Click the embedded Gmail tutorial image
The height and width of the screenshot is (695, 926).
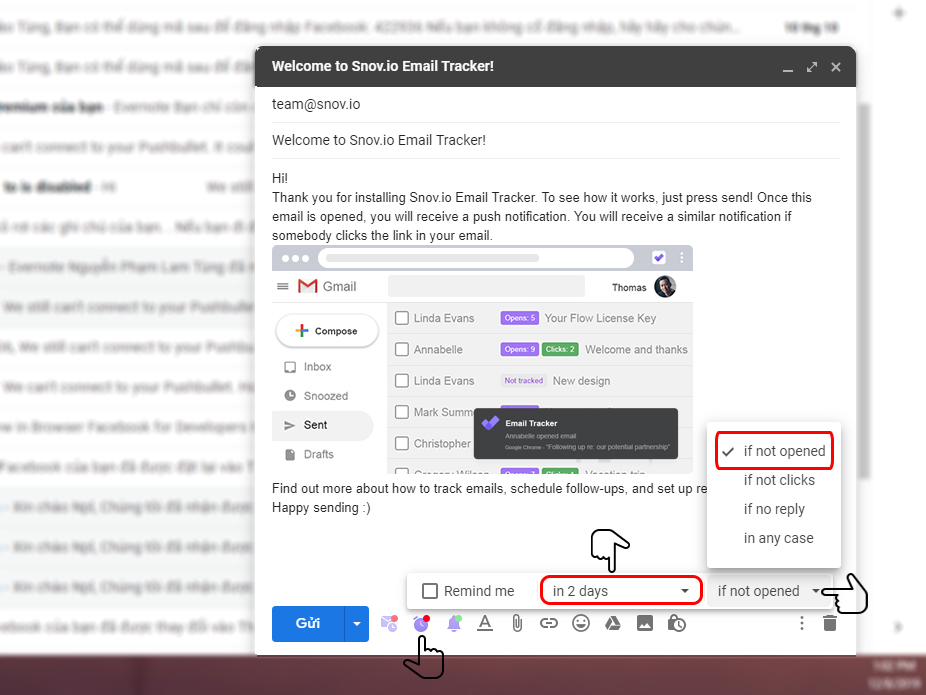[x=482, y=360]
